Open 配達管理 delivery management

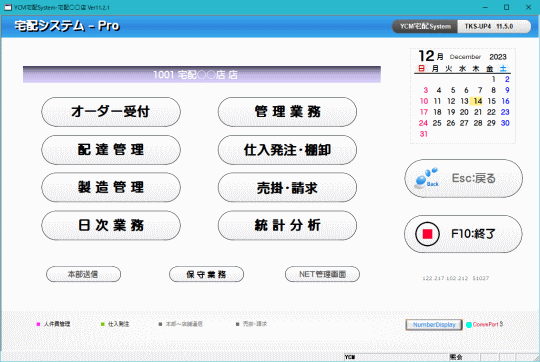(111, 150)
